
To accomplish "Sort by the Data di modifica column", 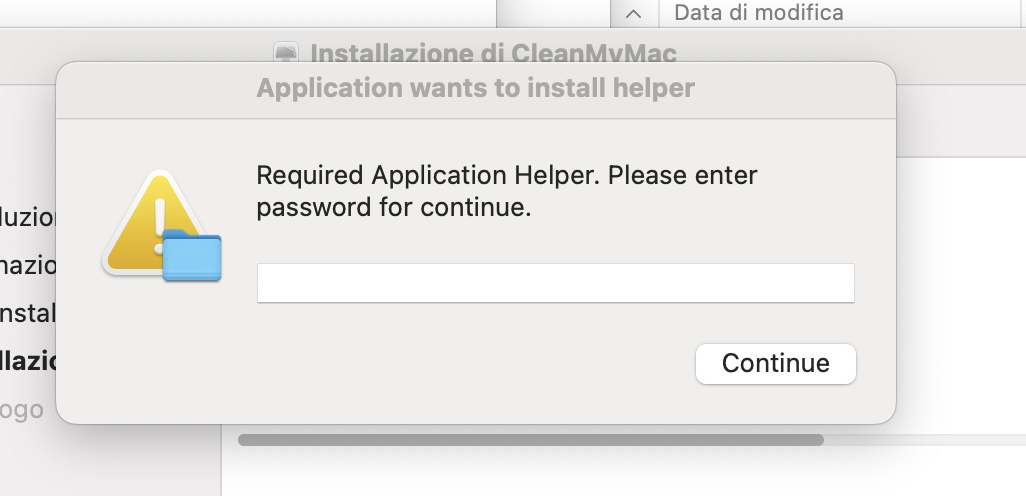I will pos(758,12).
